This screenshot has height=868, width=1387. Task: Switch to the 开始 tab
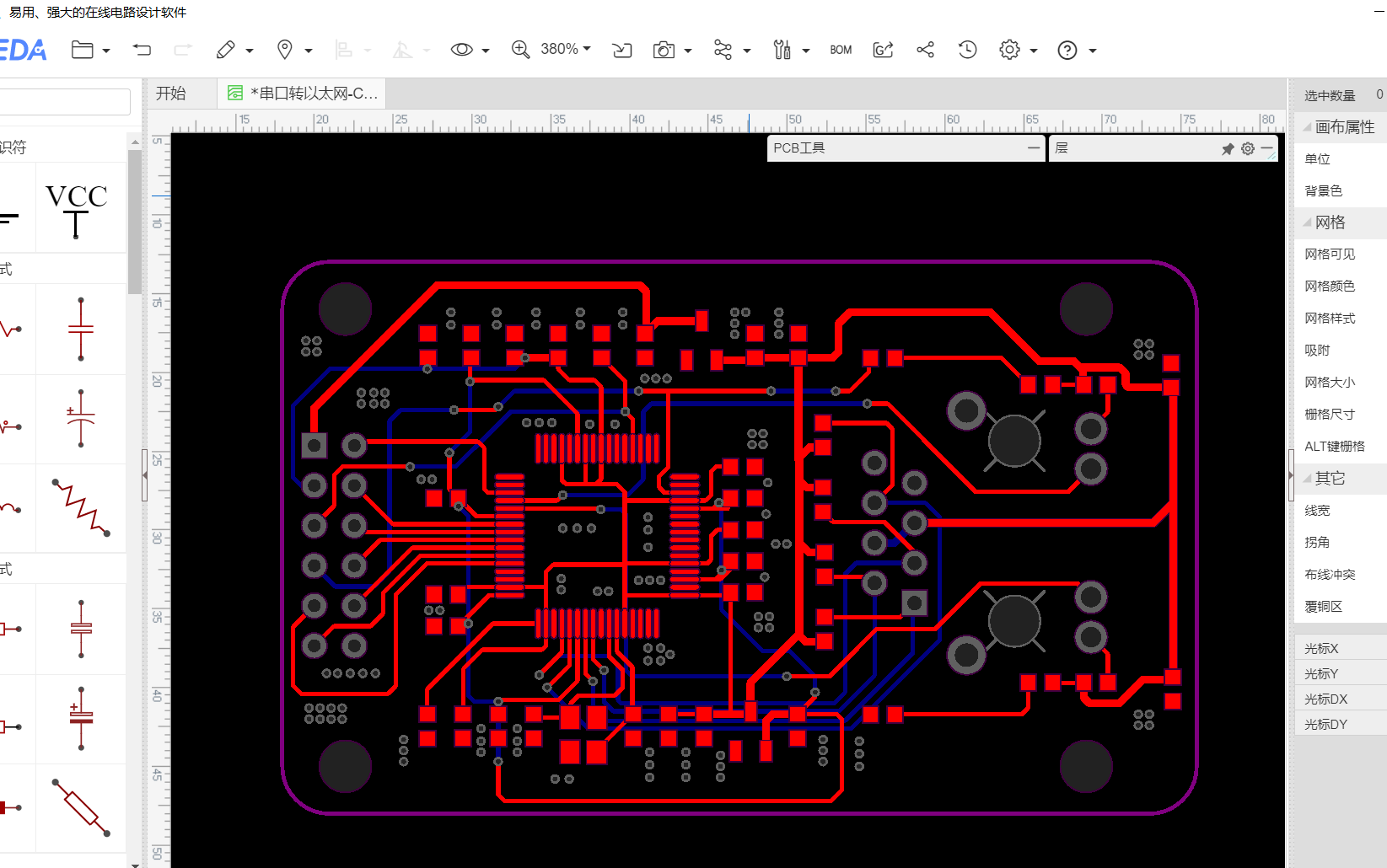coord(171,94)
